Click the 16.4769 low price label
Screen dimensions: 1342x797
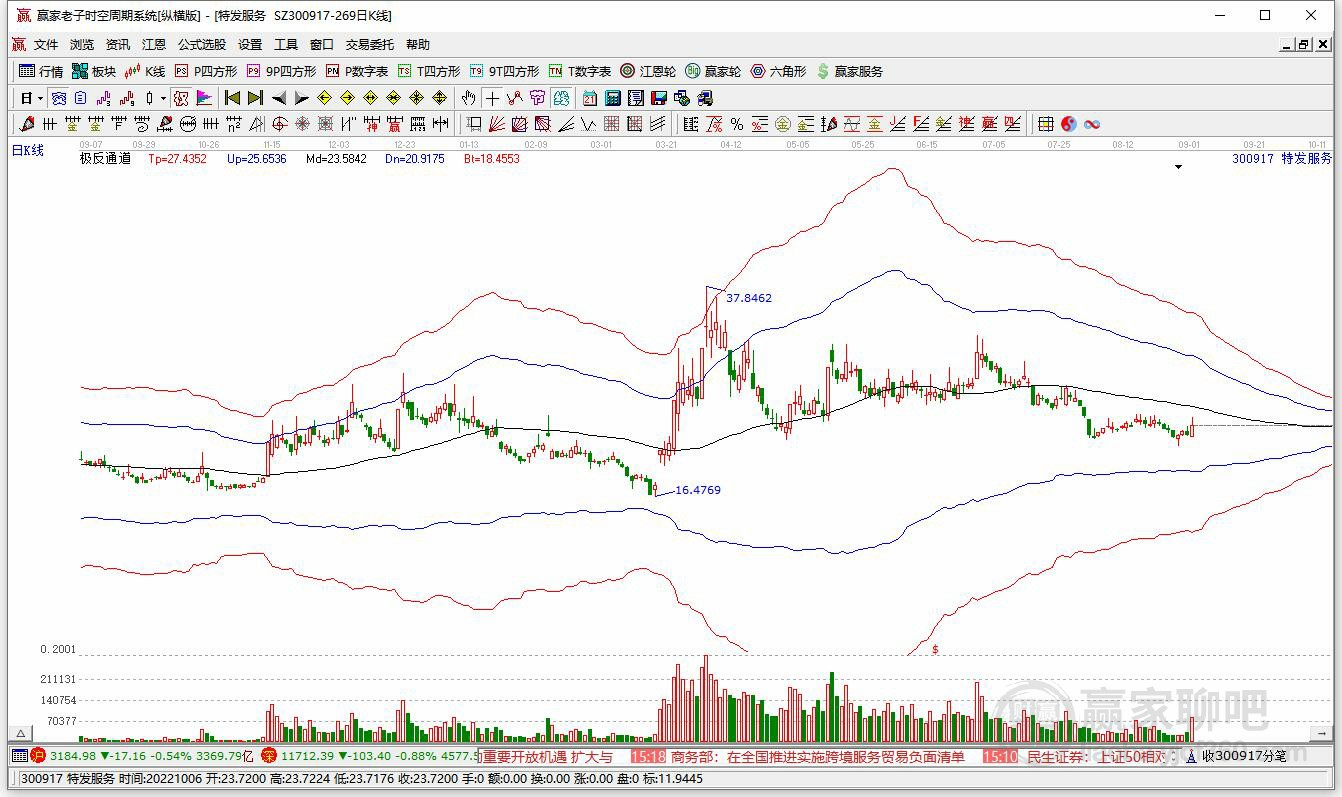[x=698, y=490]
